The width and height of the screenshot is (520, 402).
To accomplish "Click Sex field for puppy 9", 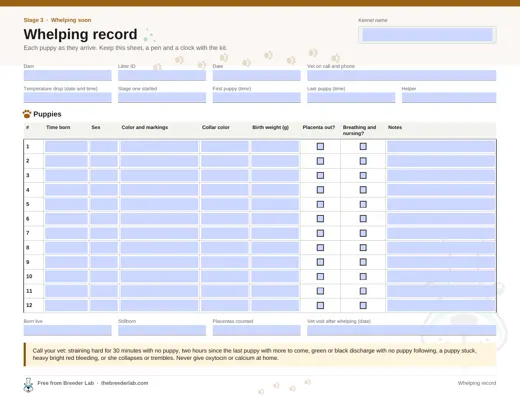I will click(104, 262).
